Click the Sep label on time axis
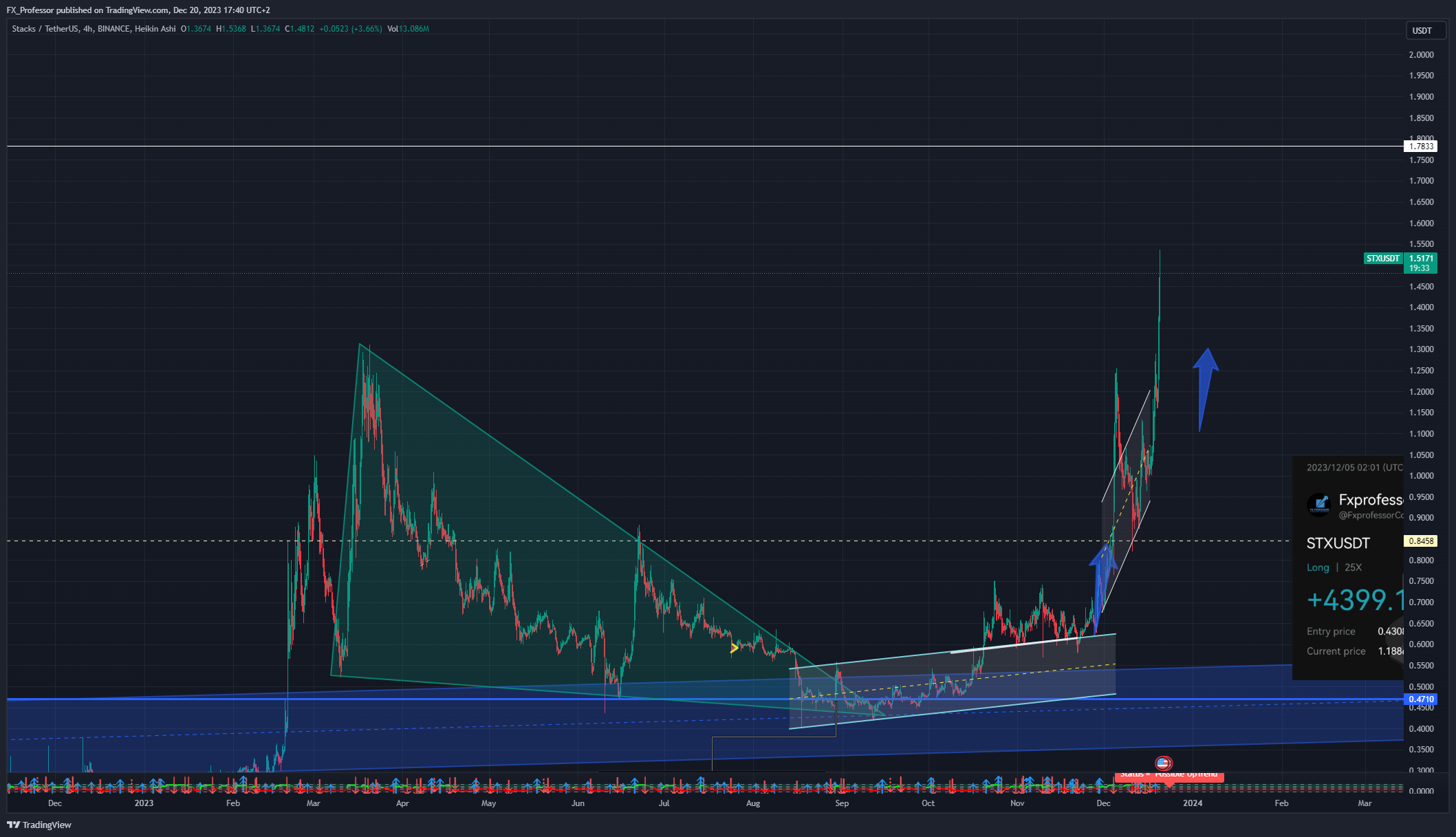The width and height of the screenshot is (1456, 837). pos(842,803)
